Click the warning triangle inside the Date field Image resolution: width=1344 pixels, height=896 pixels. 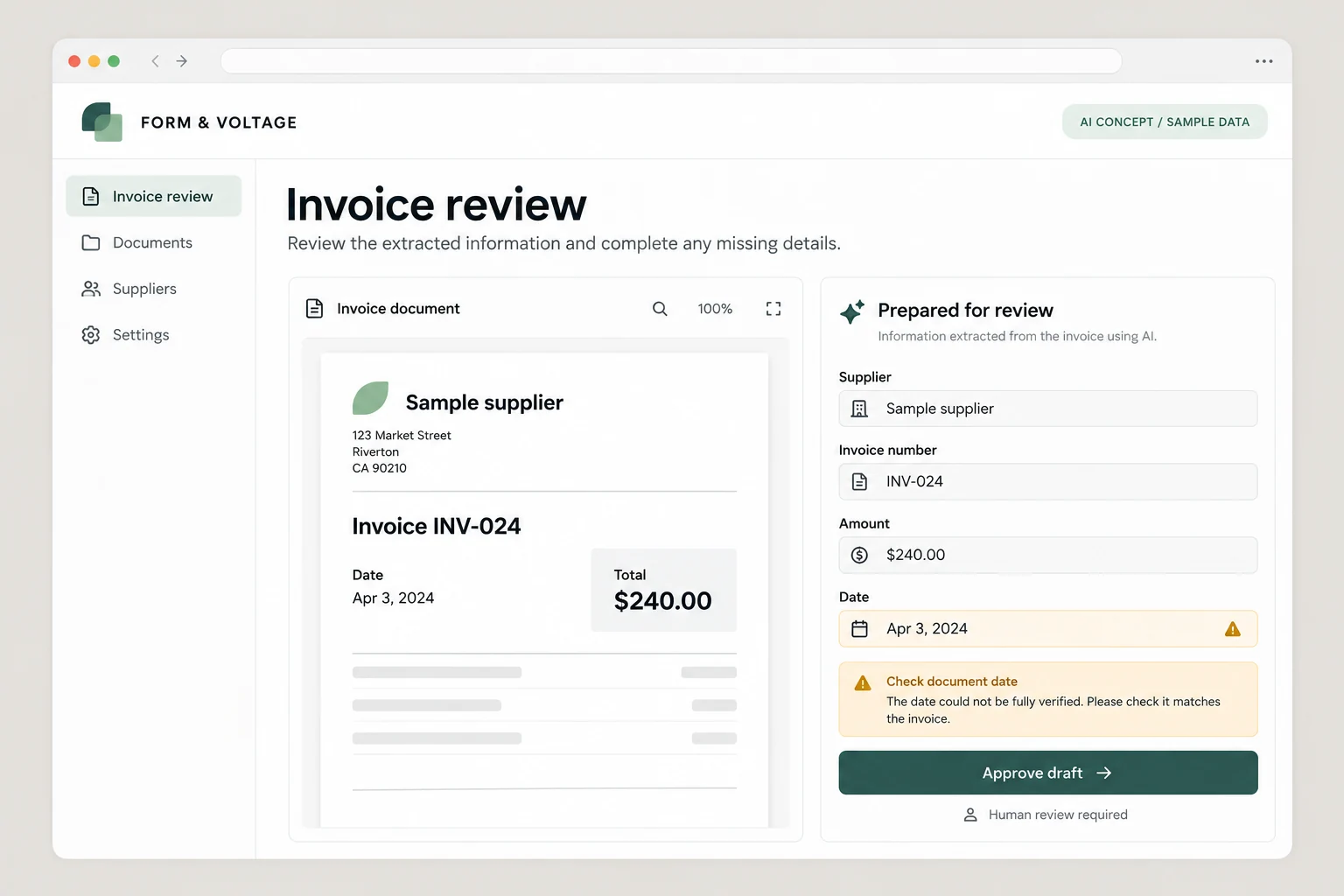tap(1233, 628)
